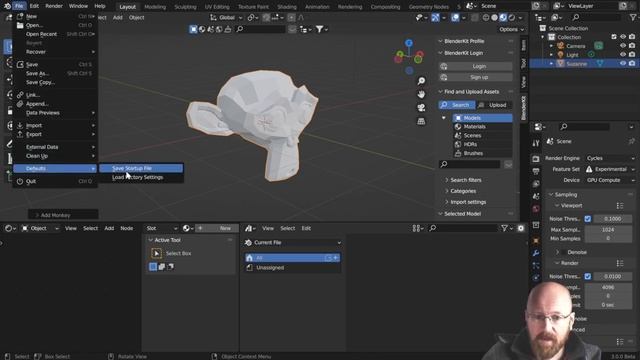Click Save Startup File in Defaults submenu
This screenshot has width=640, height=360.
[141, 168]
